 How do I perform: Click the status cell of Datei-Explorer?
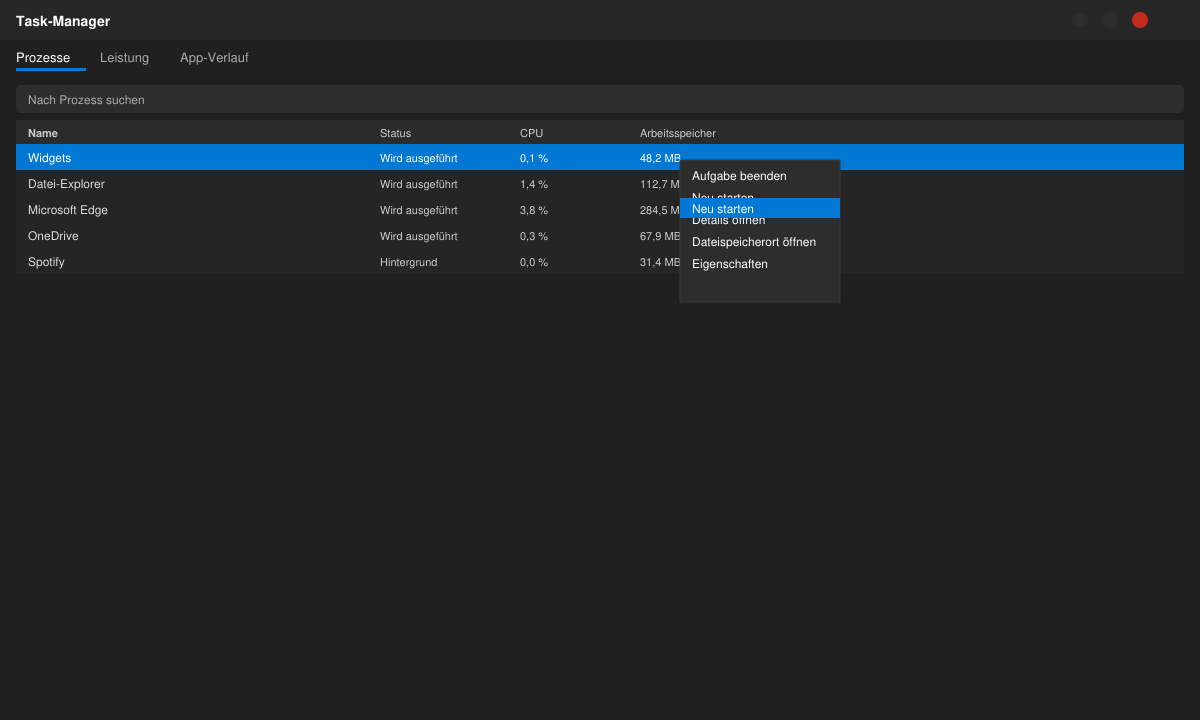(x=418, y=184)
